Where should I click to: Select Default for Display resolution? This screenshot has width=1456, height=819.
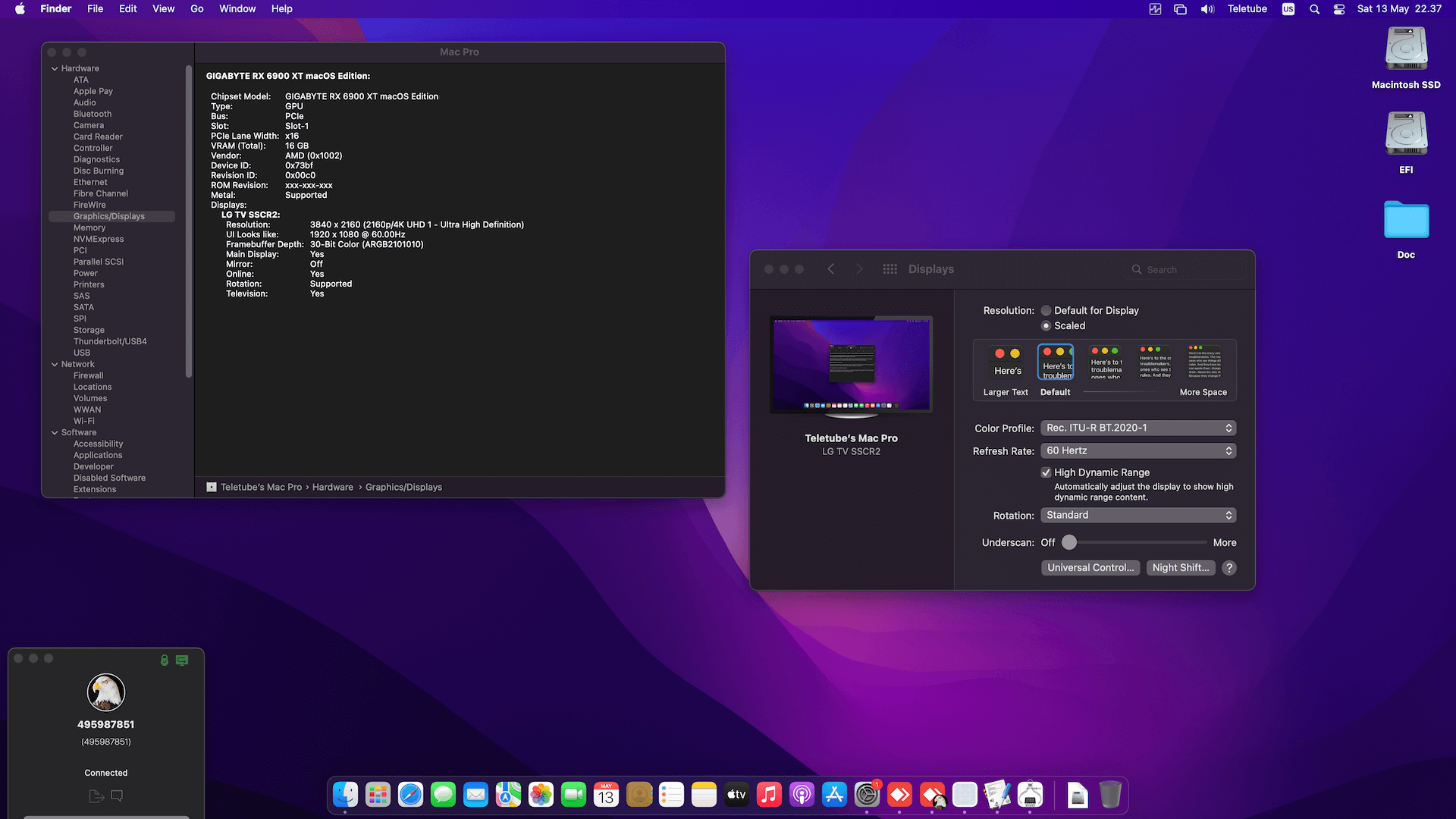1046,310
